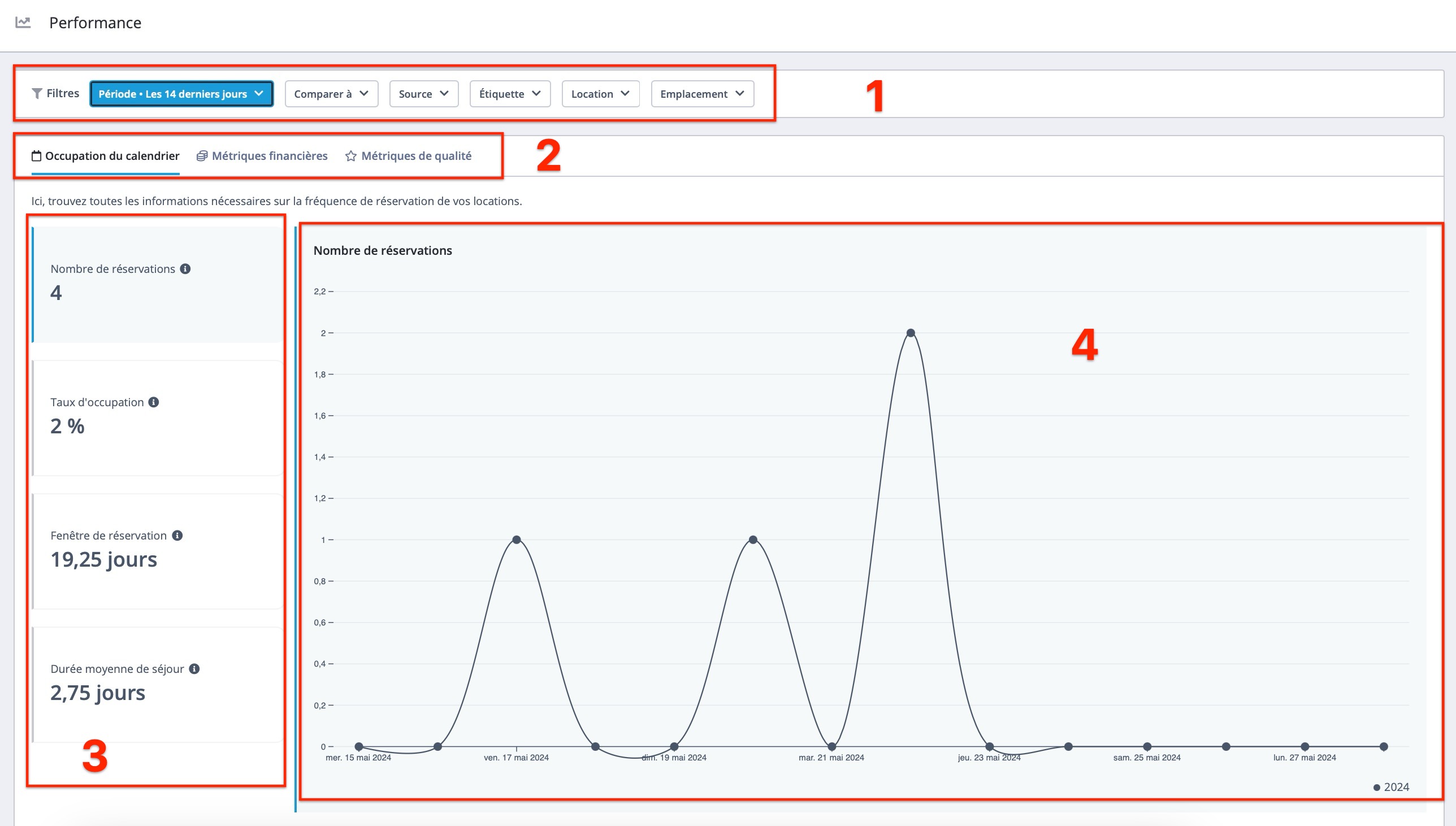Click the Performance chart icon in header
Screen dimensions: 1456x826
pos(23,22)
